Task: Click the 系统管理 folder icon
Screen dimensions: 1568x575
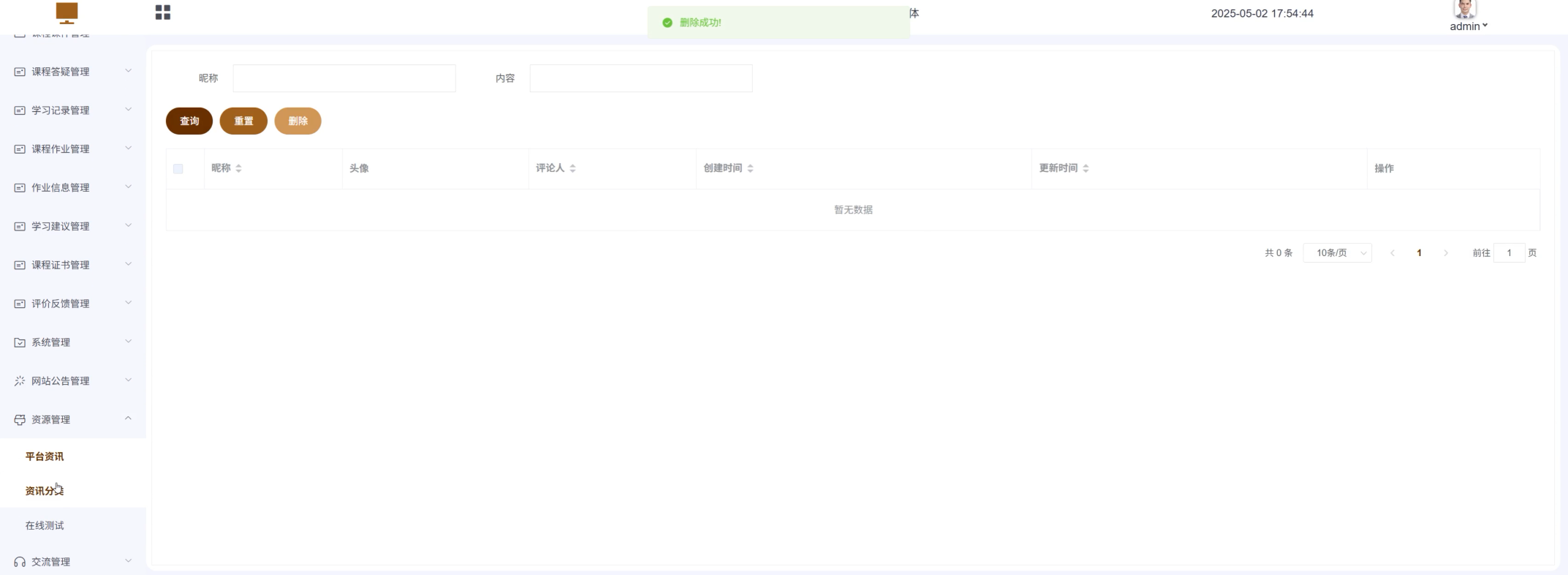Action: click(x=20, y=342)
